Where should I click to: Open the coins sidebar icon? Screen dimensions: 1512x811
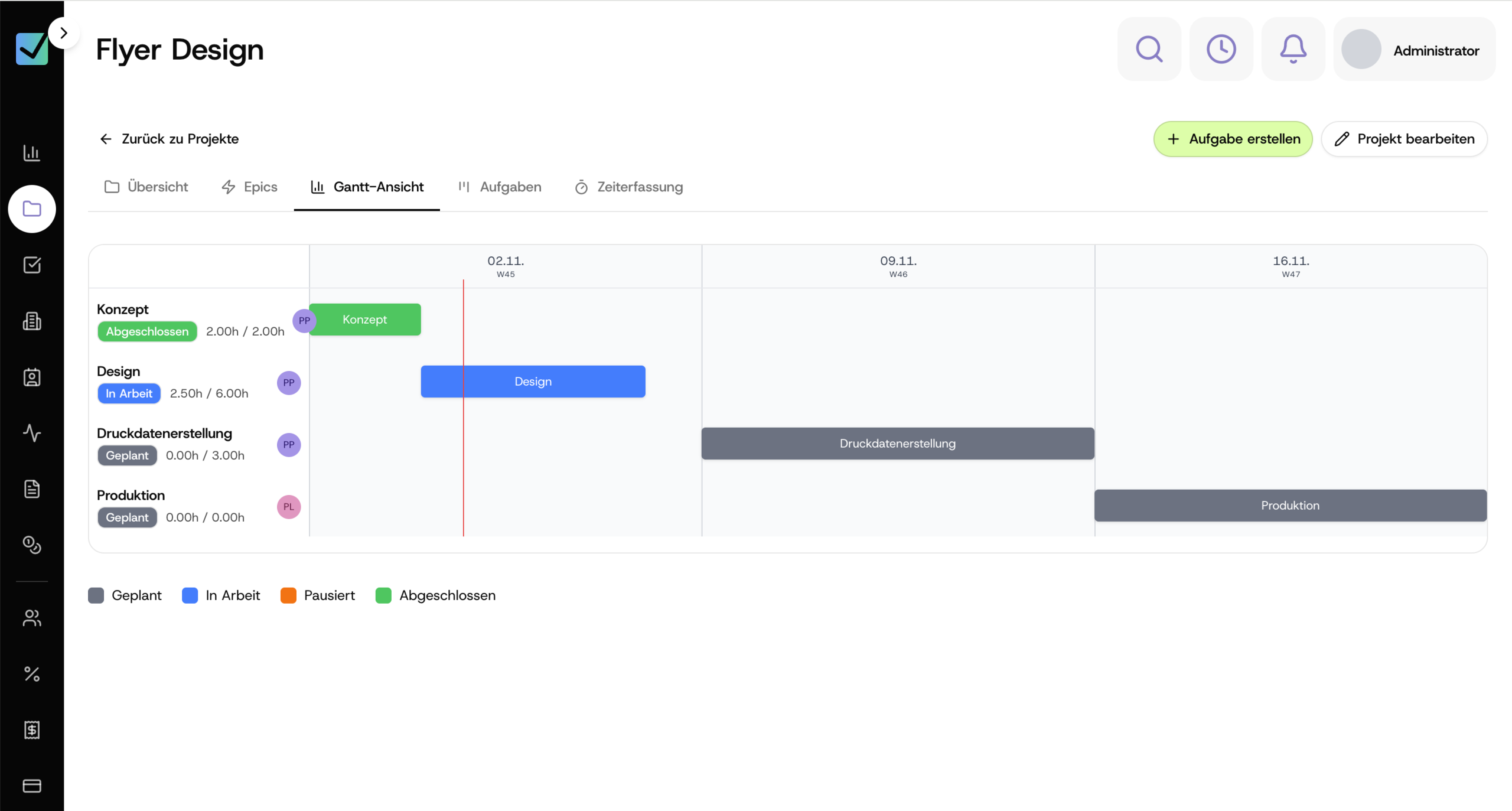click(32, 545)
